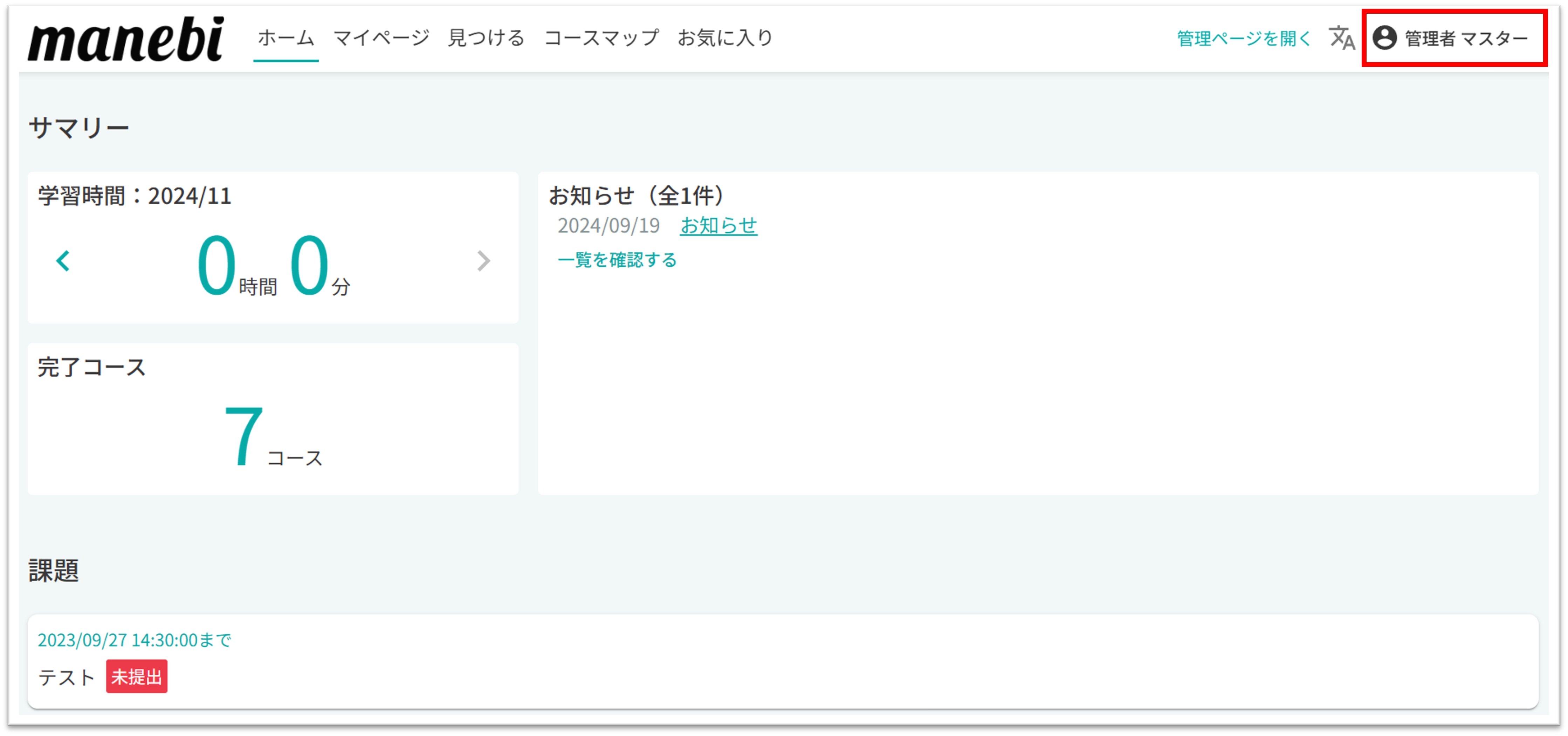
Task: Open the language translation icon
Action: pyautogui.click(x=1342, y=38)
